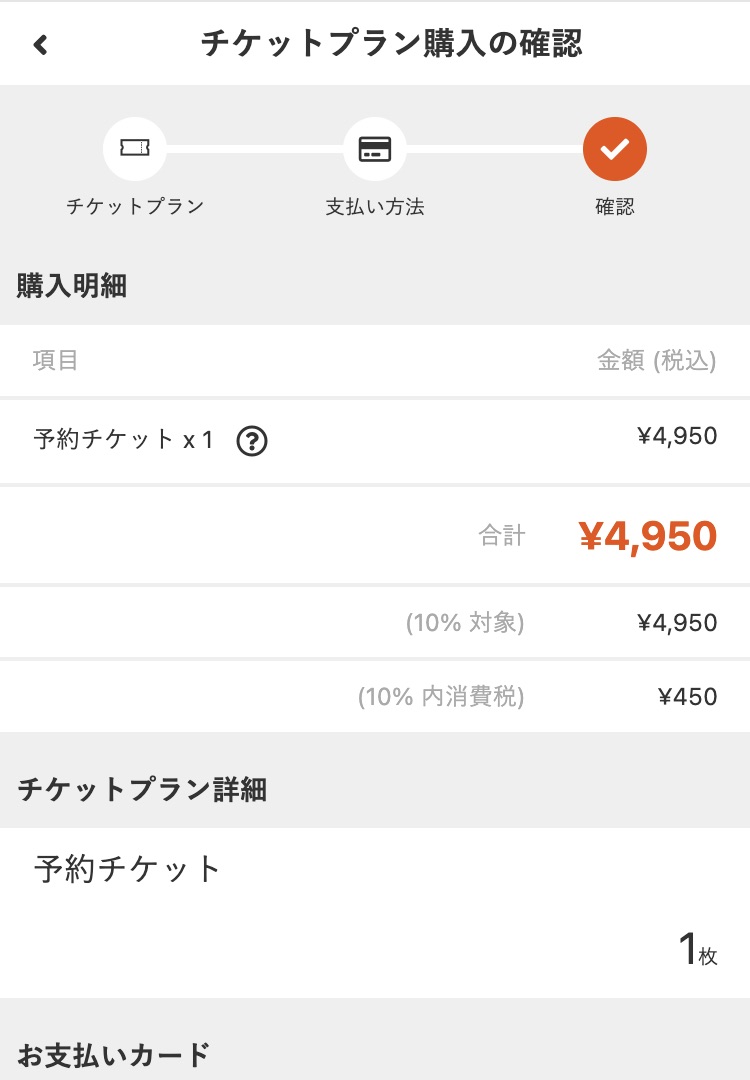Select the credit card payment step icon
This screenshot has width=750, height=1080.
coord(375,149)
